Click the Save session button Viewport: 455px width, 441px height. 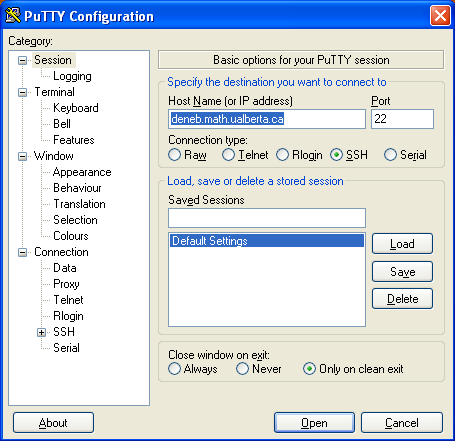pos(402,272)
